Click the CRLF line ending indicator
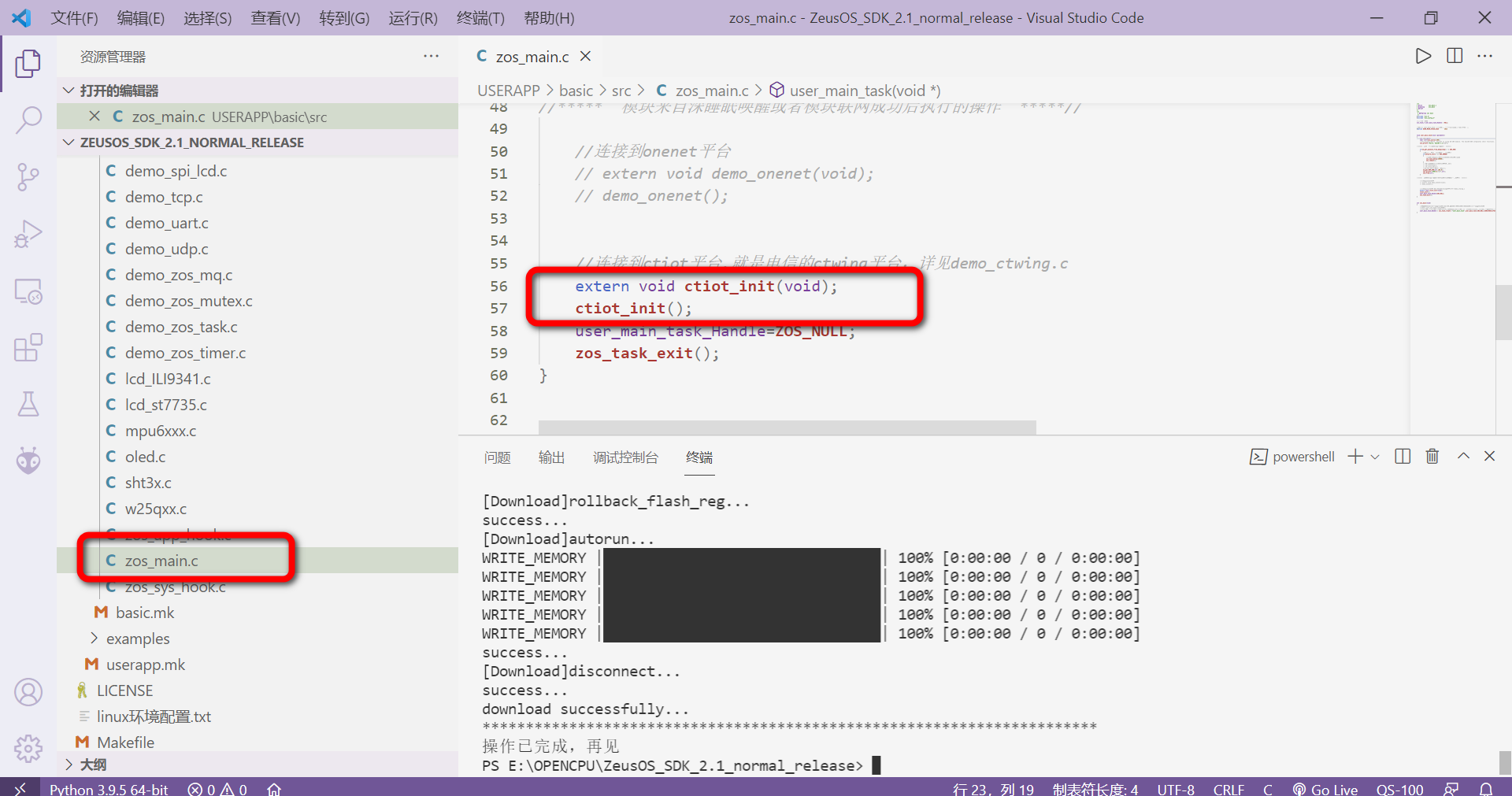1512x796 pixels. pos(1228,788)
